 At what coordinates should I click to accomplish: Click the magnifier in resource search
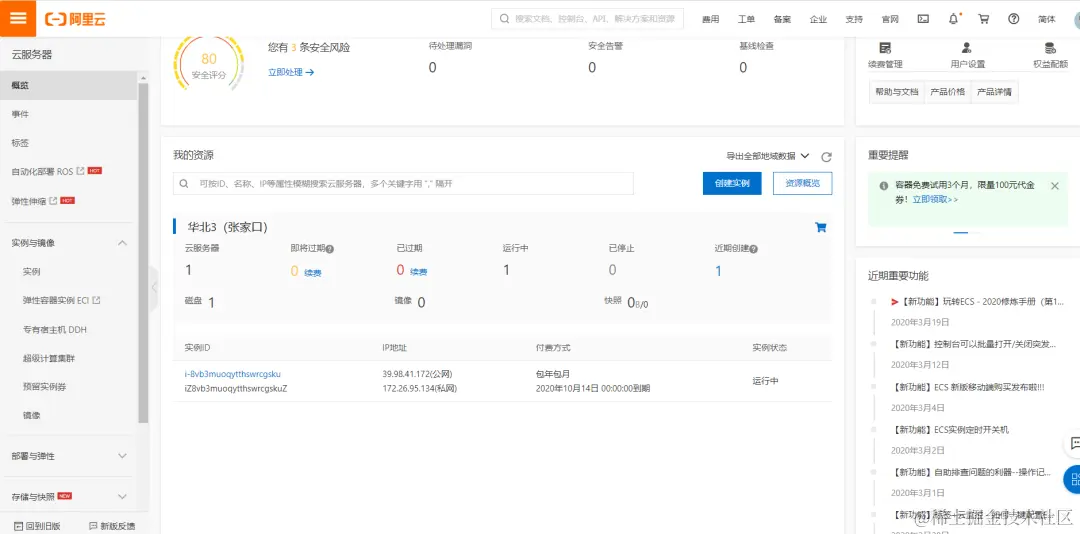[x=184, y=184]
